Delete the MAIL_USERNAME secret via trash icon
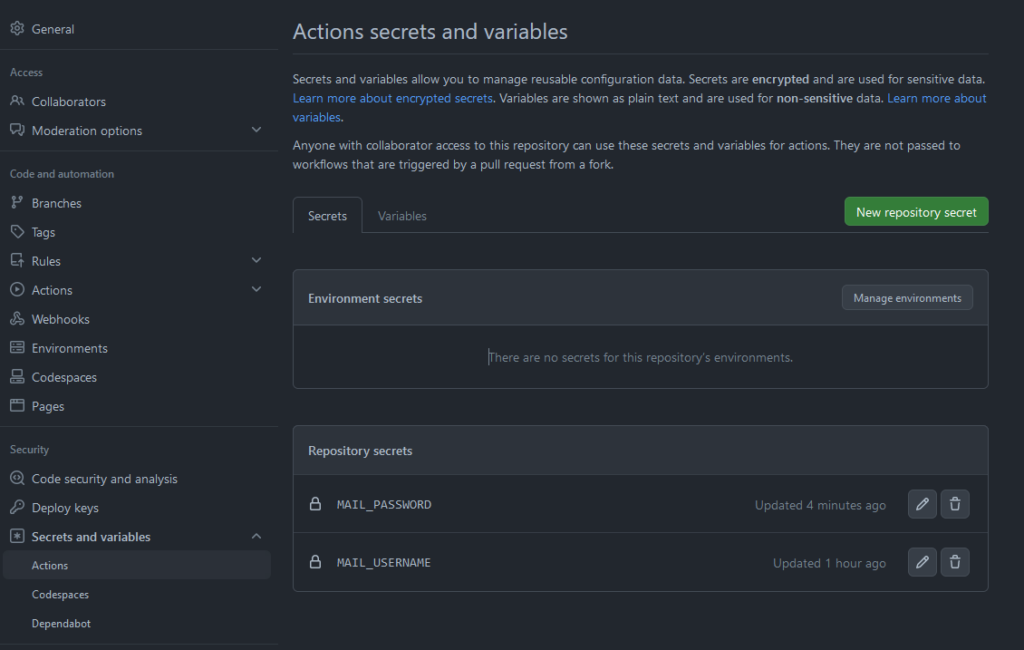 click(x=955, y=563)
